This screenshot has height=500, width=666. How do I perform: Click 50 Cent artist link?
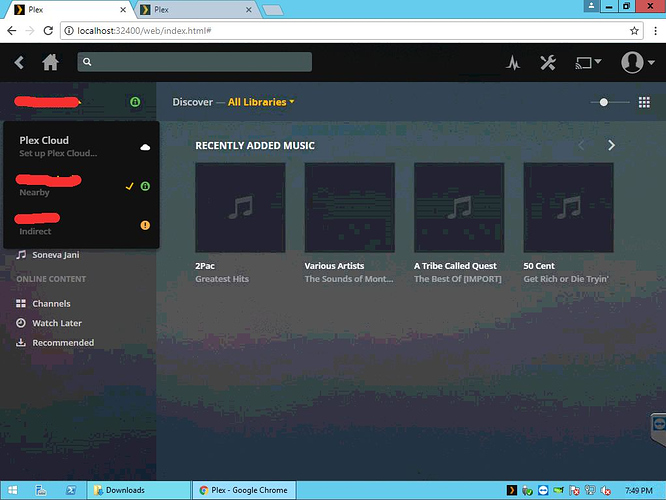[x=539, y=266]
